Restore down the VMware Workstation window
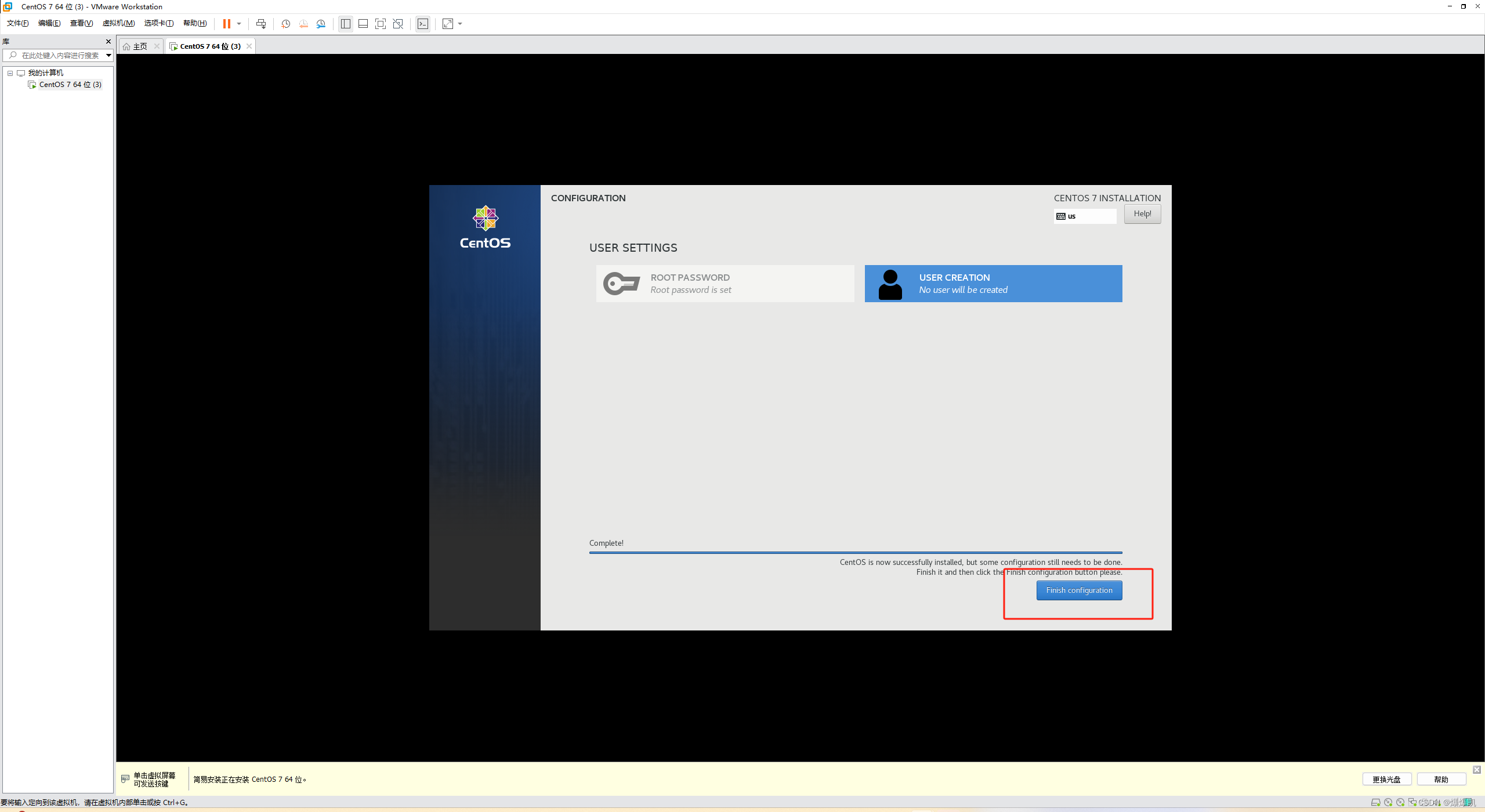Screen dimensions: 1485x812 (1464, 6)
